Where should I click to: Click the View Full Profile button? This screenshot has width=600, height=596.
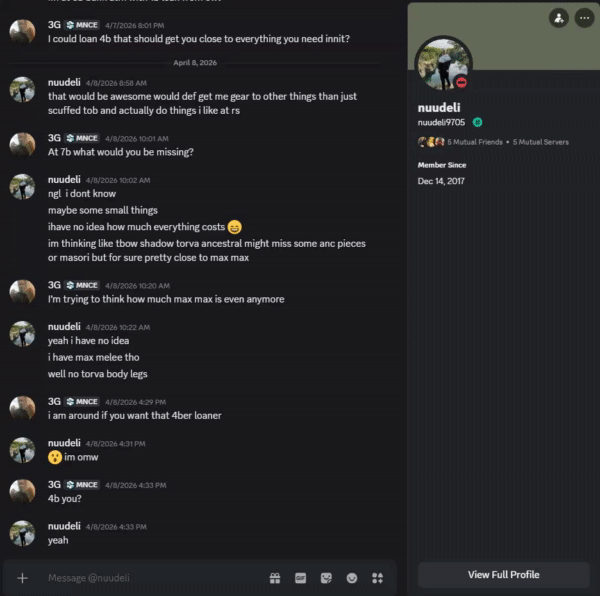pyautogui.click(x=504, y=575)
